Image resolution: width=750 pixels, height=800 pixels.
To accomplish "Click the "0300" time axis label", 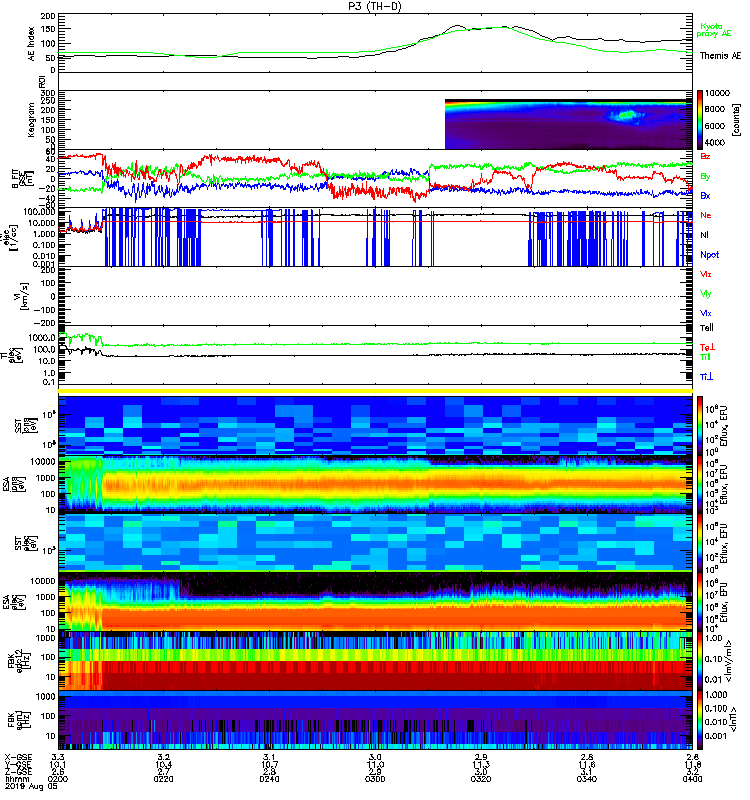I will pos(375,779).
